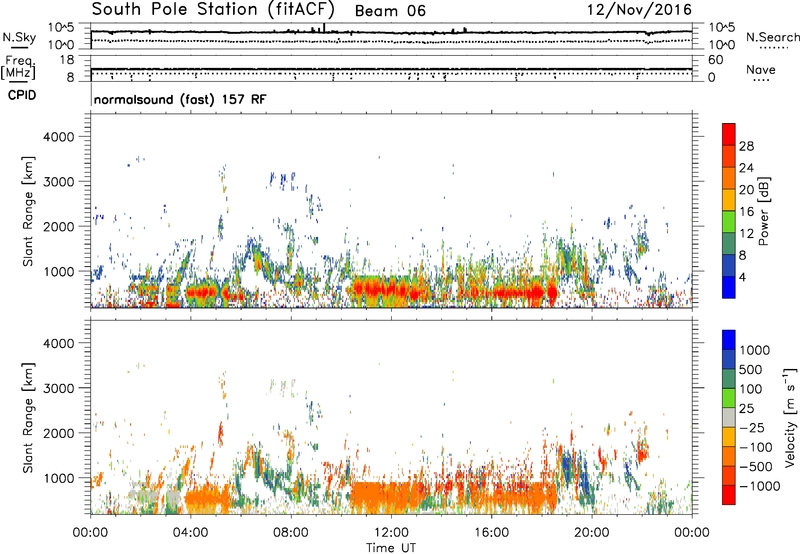
Task: Select the Freq. [MHz] axis label
Action: (18, 68)
